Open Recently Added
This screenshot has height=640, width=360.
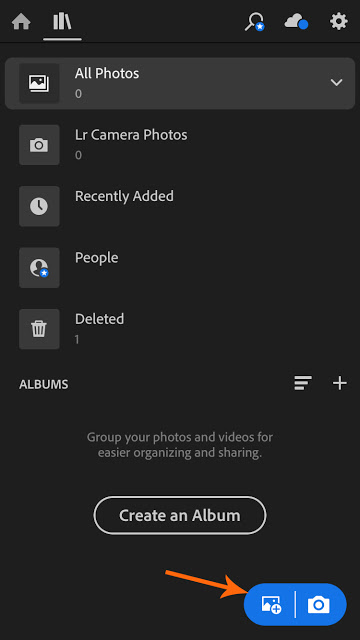pyautogui.click(x=180, y=206)
